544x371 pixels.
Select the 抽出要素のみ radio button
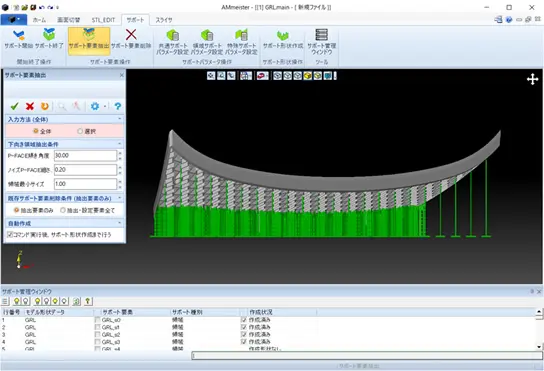click(x=16, y=210)
